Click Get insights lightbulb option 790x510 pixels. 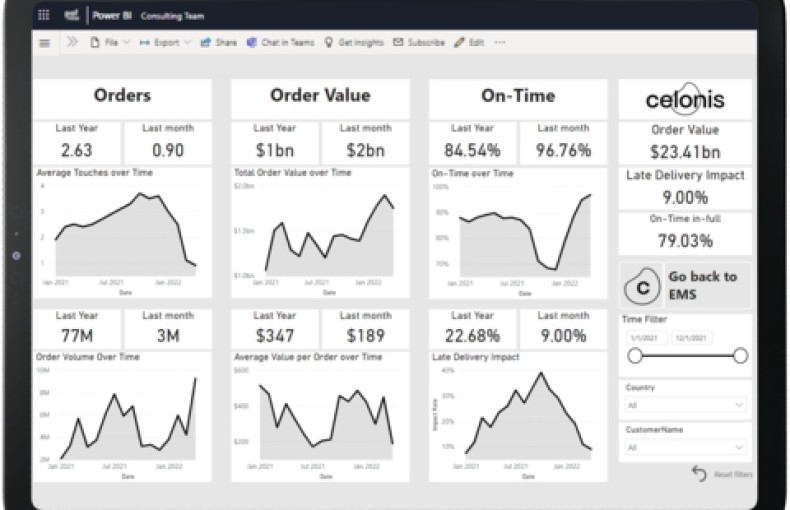[x=355, y=43]
